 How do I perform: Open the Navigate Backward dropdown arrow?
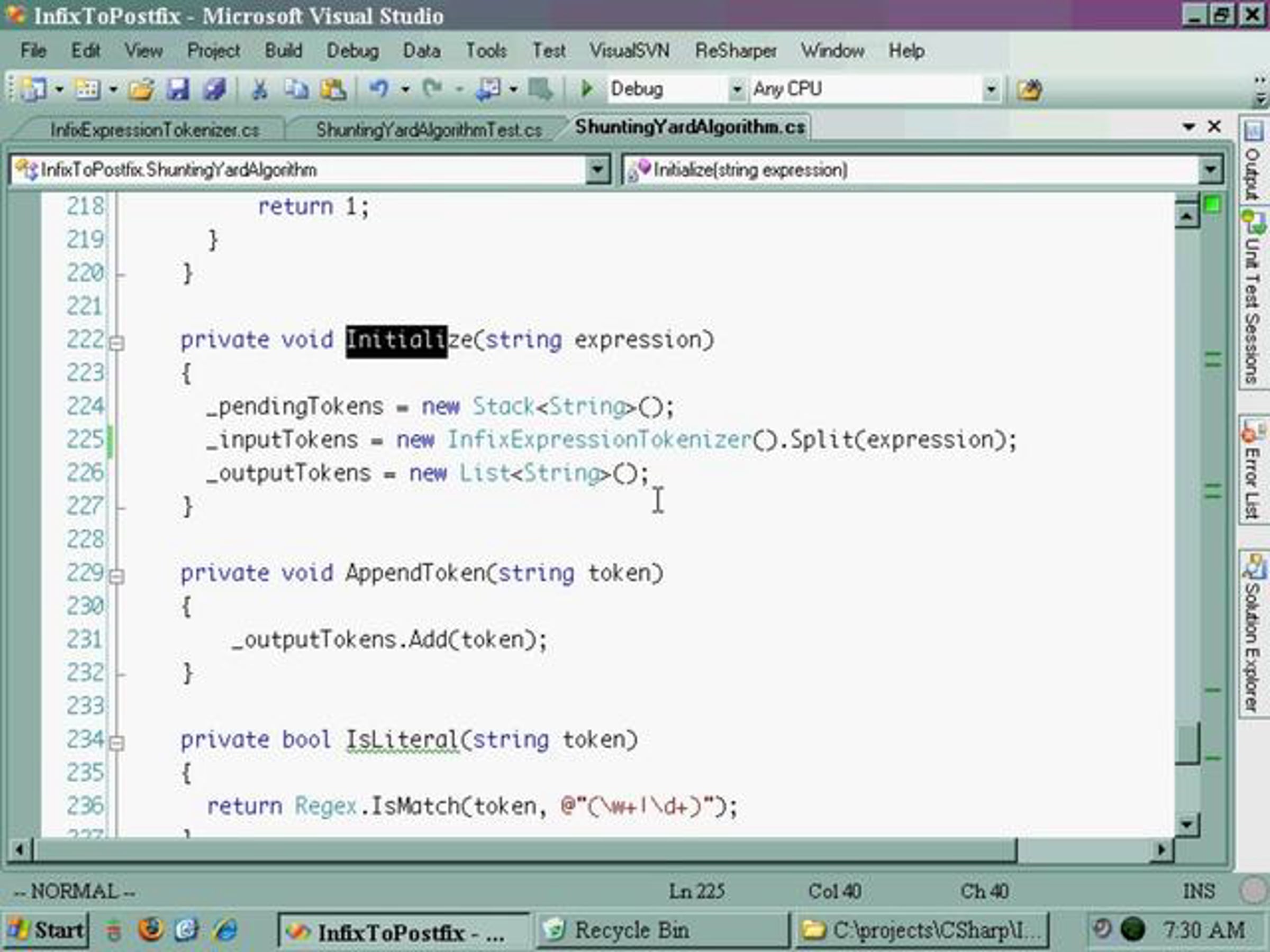tap(513, 89)
